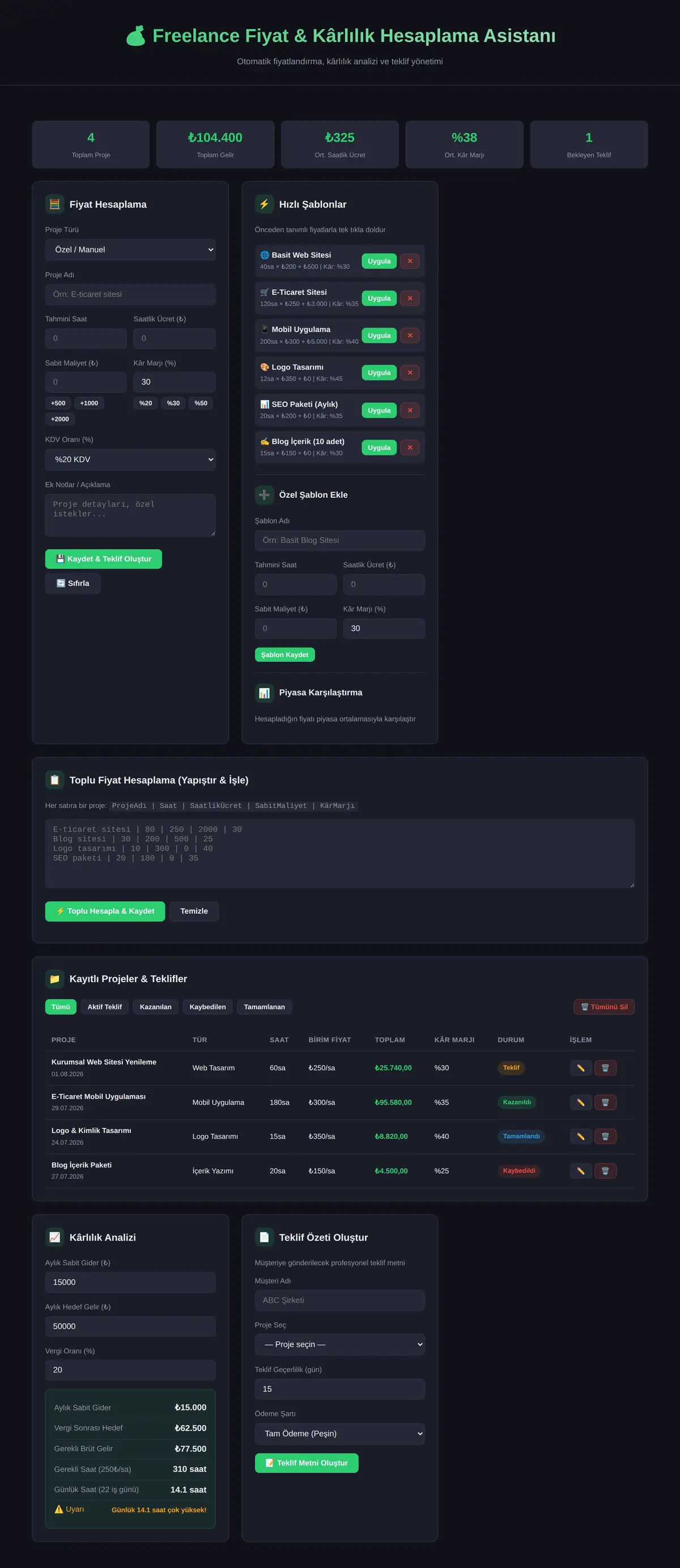680x1568 pixels.
Task: Delete the Blog İçerik Paketi project
Action: pyautogui.click(x=605, y=1171)
